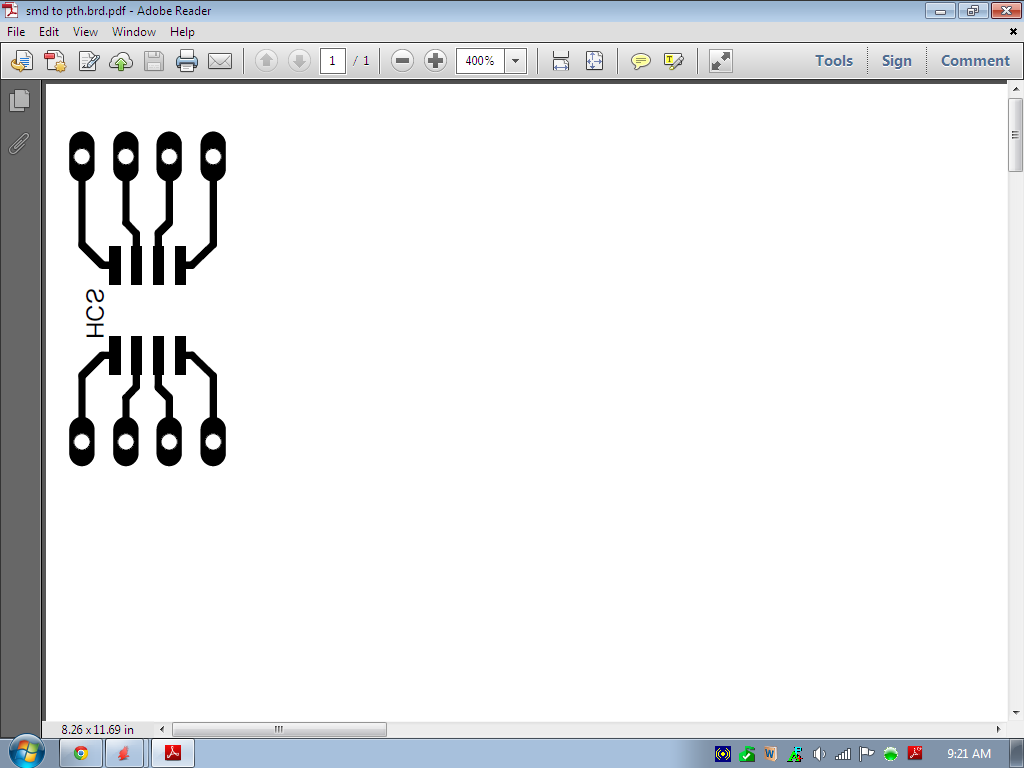Restore down the Adobe Reader window
The image size is (1024, 768).
(x=973, y=10)
